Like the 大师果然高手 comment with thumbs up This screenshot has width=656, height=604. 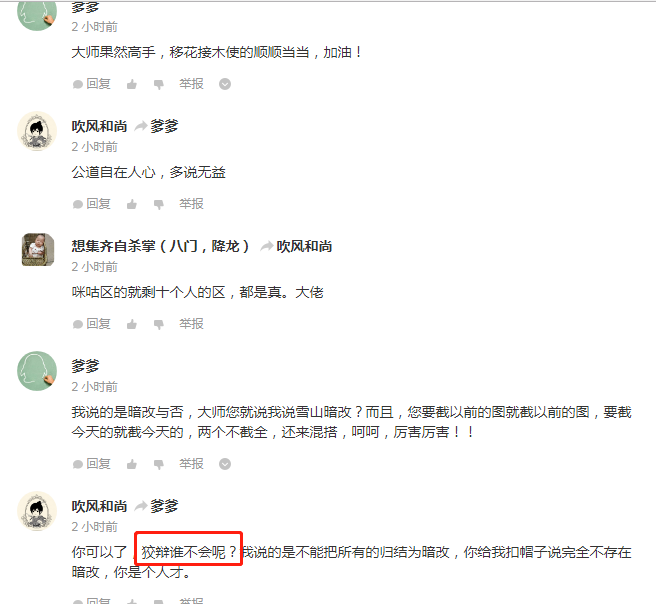coord(132,84)
